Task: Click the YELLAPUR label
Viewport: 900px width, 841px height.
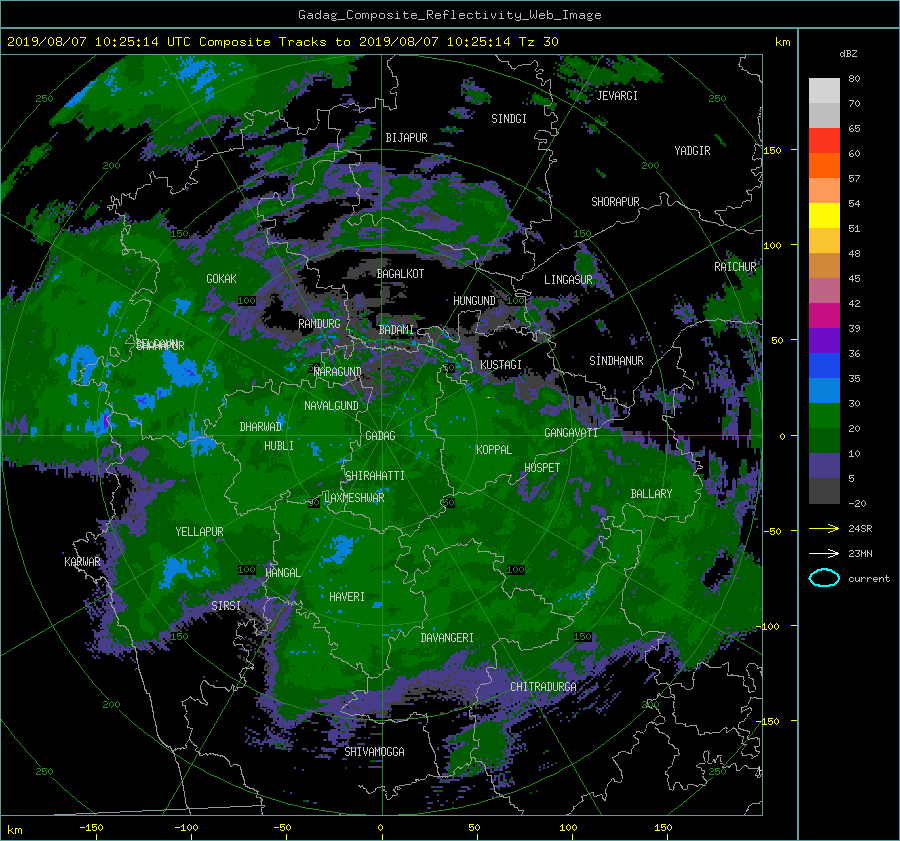Action: click(199, 532)
